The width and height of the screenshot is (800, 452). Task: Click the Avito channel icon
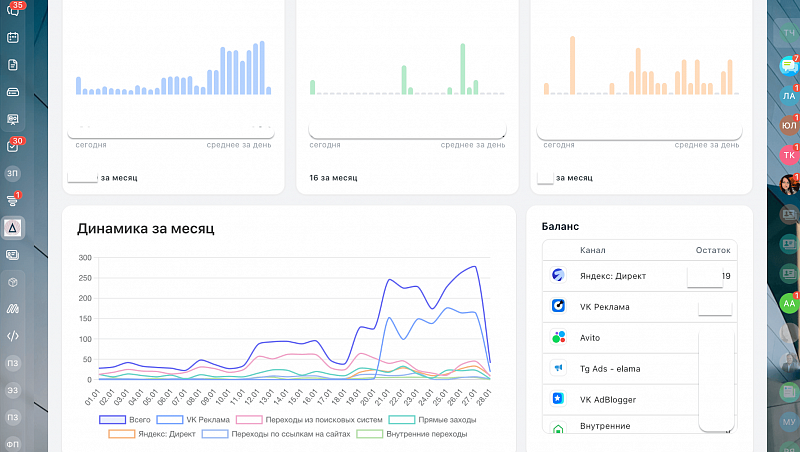558,337
